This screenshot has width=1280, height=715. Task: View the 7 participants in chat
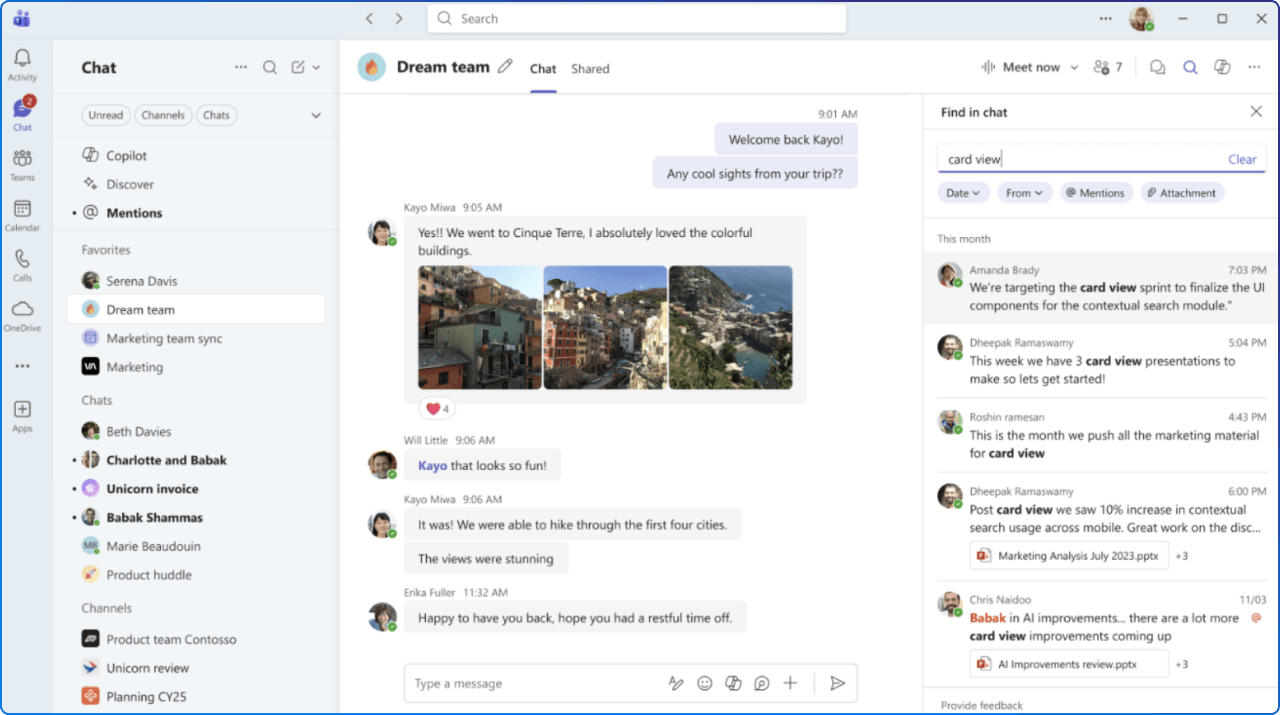tap(1108, 67)
